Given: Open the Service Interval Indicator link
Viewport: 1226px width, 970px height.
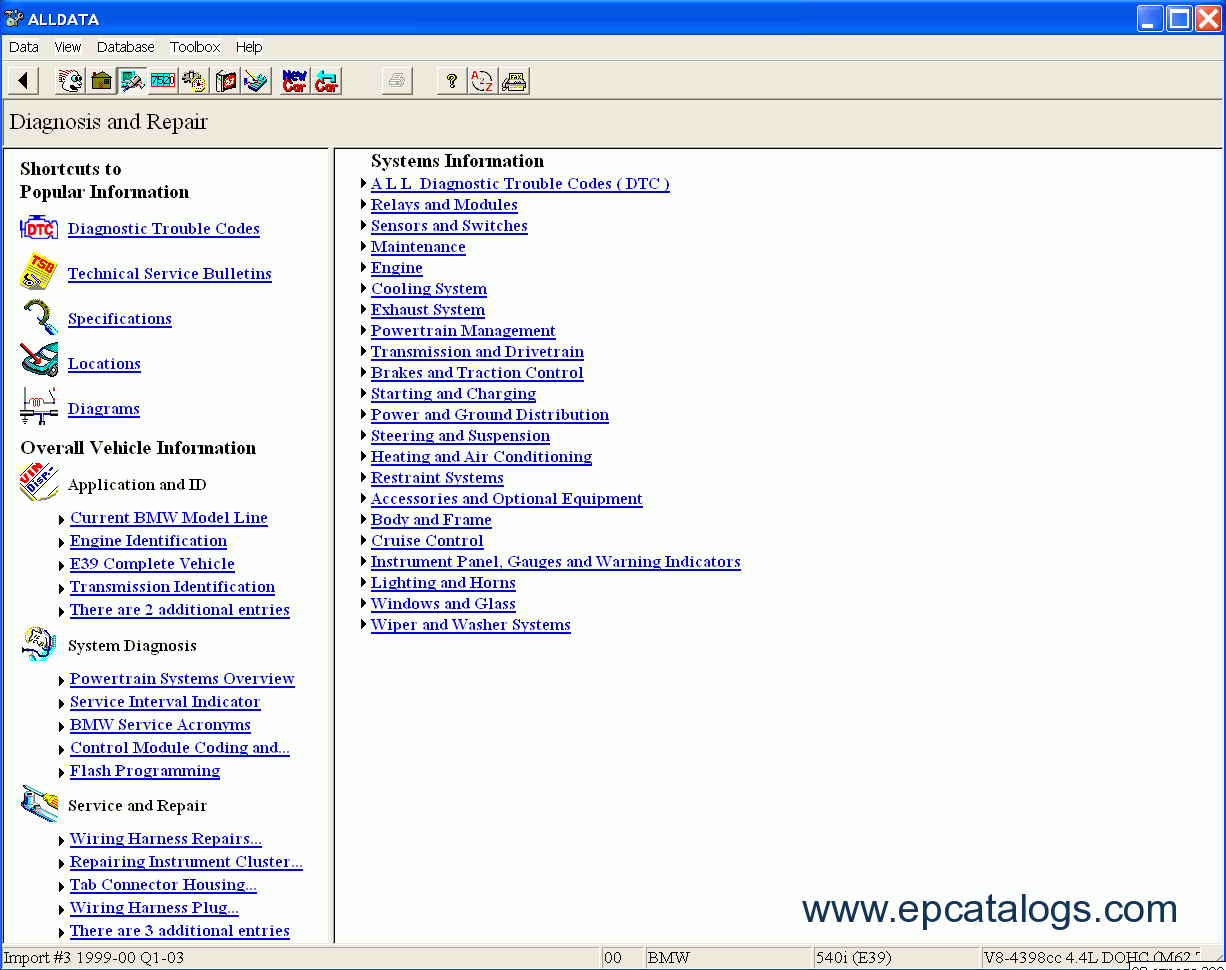Looking at the screenshot, I should (165, 702).
